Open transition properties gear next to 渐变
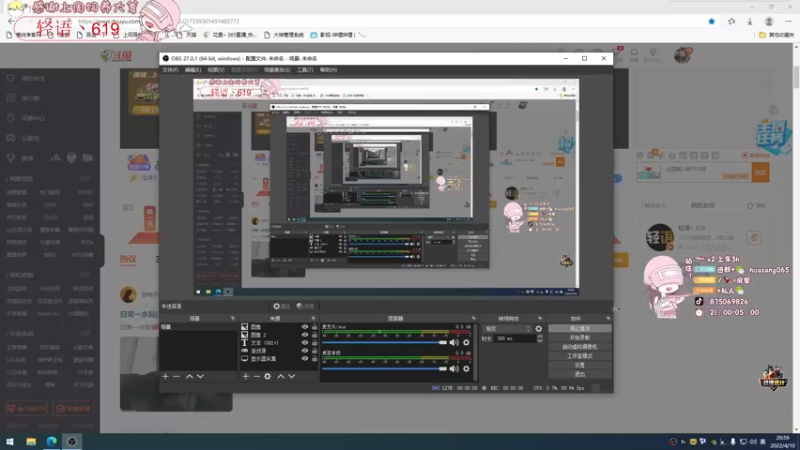The width and height of the screenshot is (800, 450). [x=539, y=329]
